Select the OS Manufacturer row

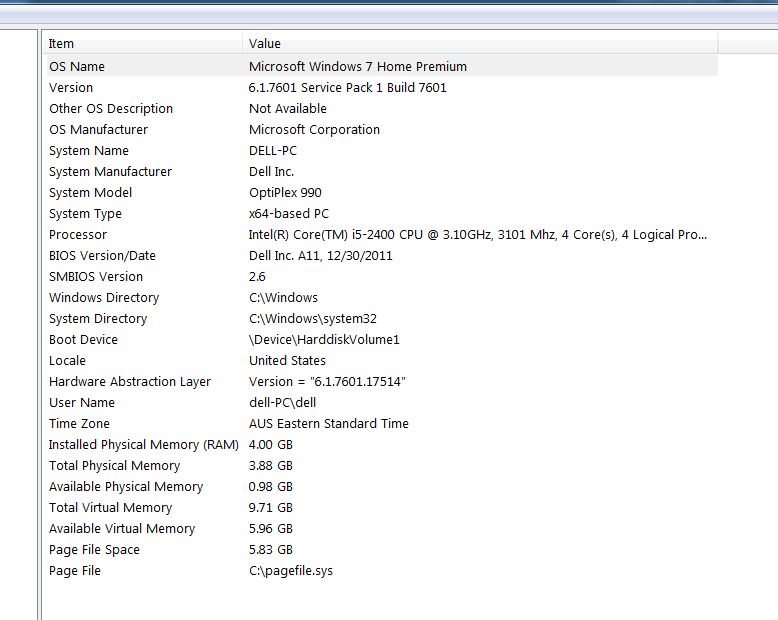coord(382,129)
